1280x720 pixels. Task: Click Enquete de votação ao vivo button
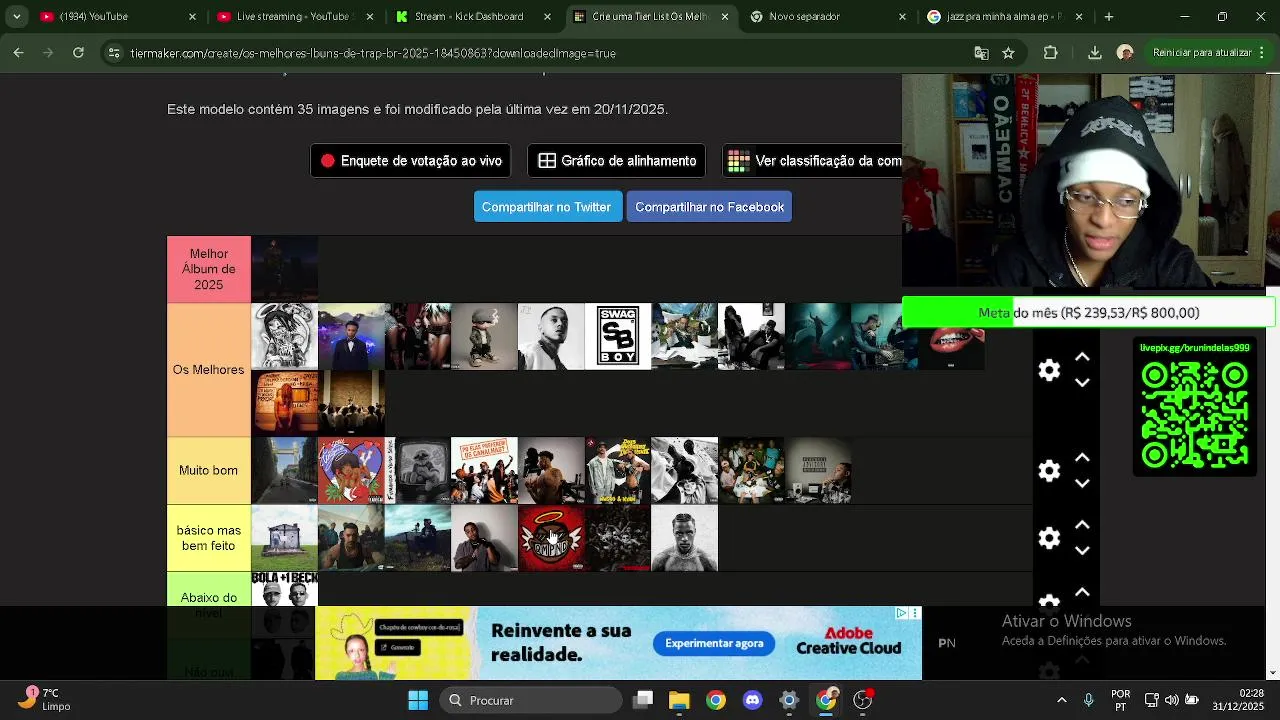point(410,161)
